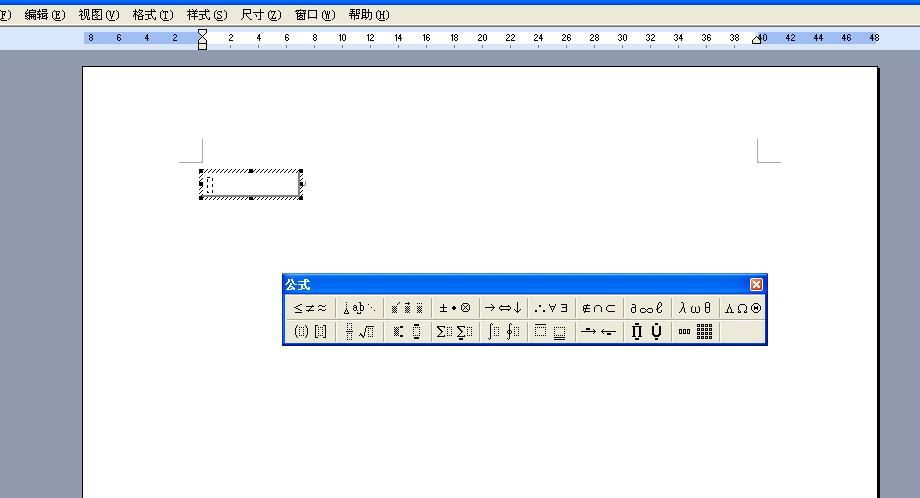This screenshot has height=498, width=920.
Task: Click the first line indent marker on ruler
Action: [202, 33]
